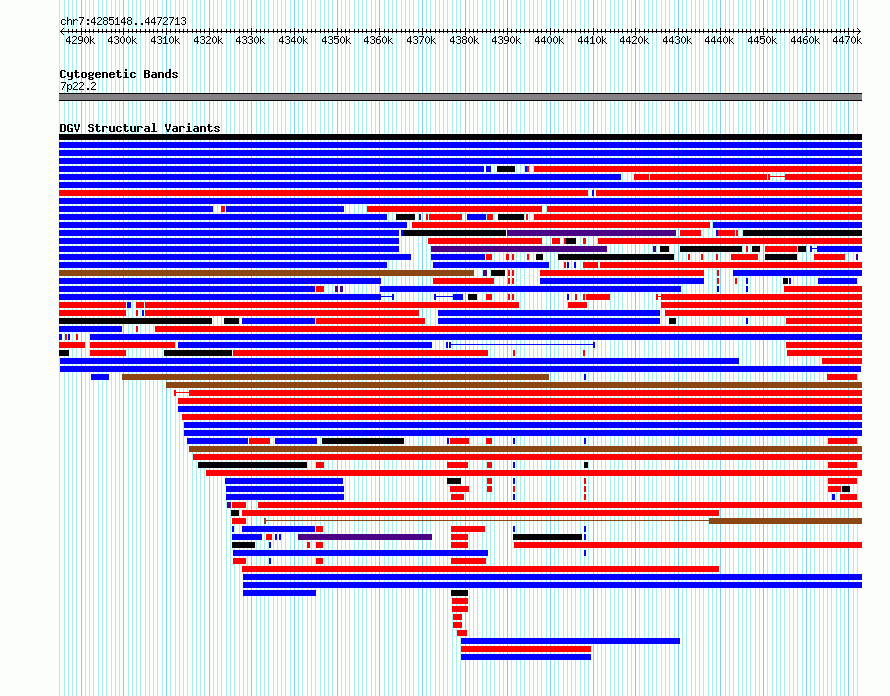Image resolution: width=890 pixels, height=696 pixels.
Task: Select the 4390k position on the ruler
Action: click(506, 40)
